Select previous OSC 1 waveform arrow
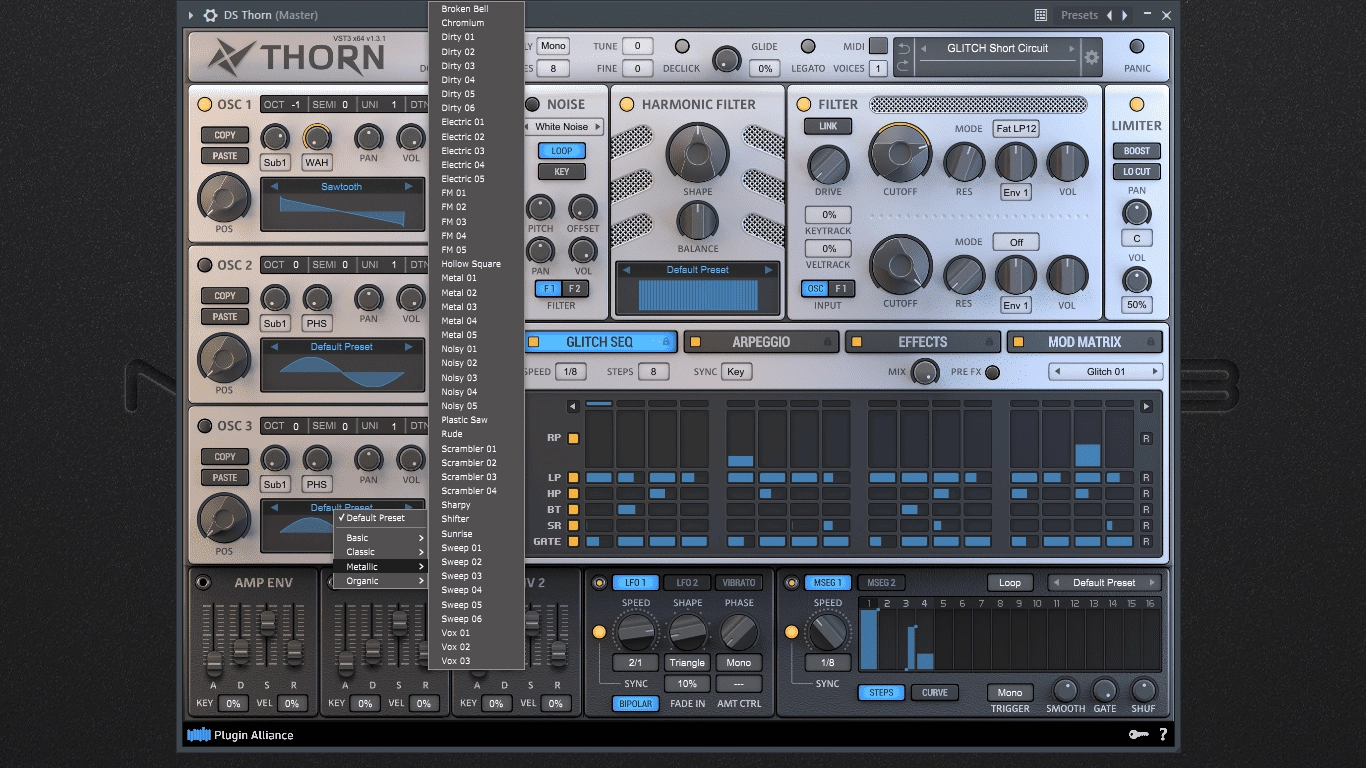 pyautogui.click(x=274, y=187)
